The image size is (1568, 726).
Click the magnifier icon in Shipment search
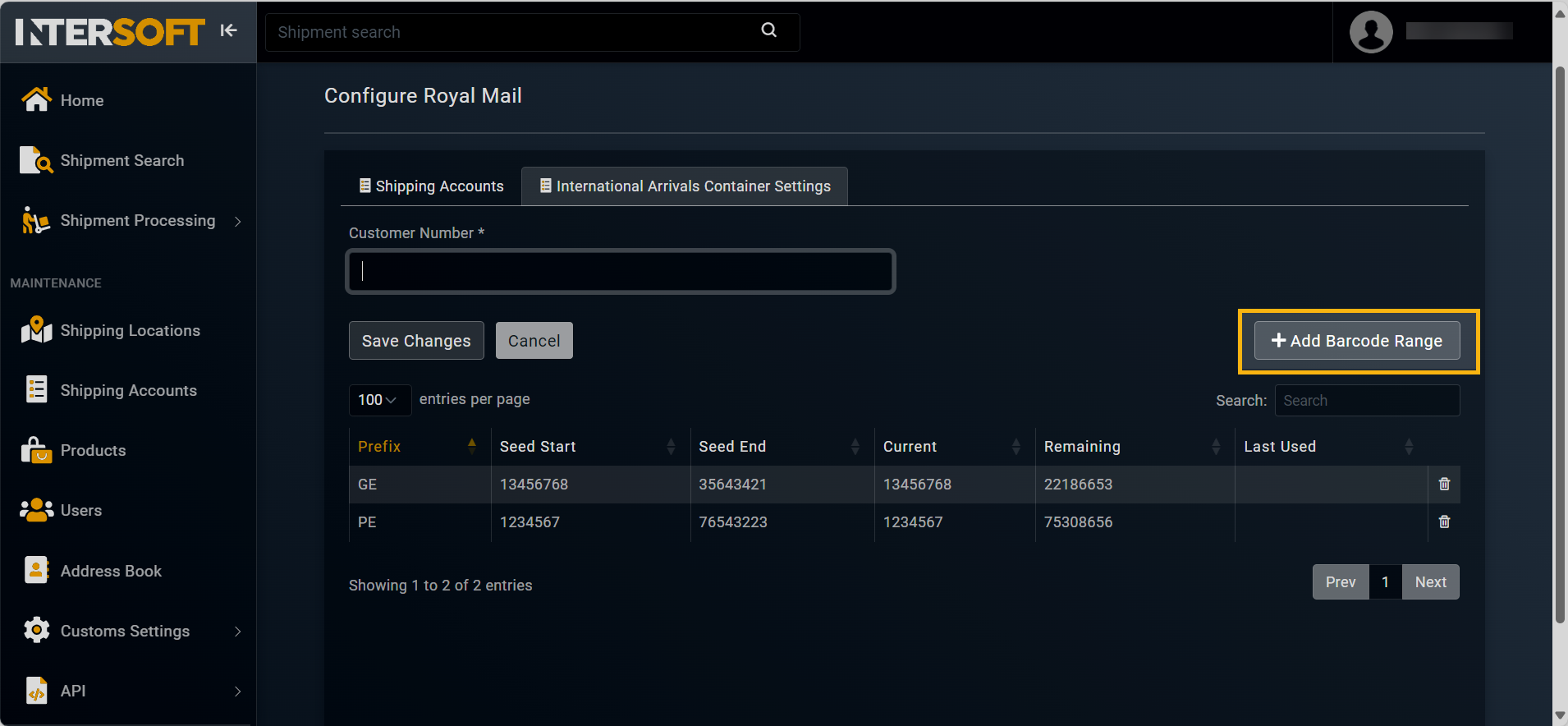click(768, 30)
